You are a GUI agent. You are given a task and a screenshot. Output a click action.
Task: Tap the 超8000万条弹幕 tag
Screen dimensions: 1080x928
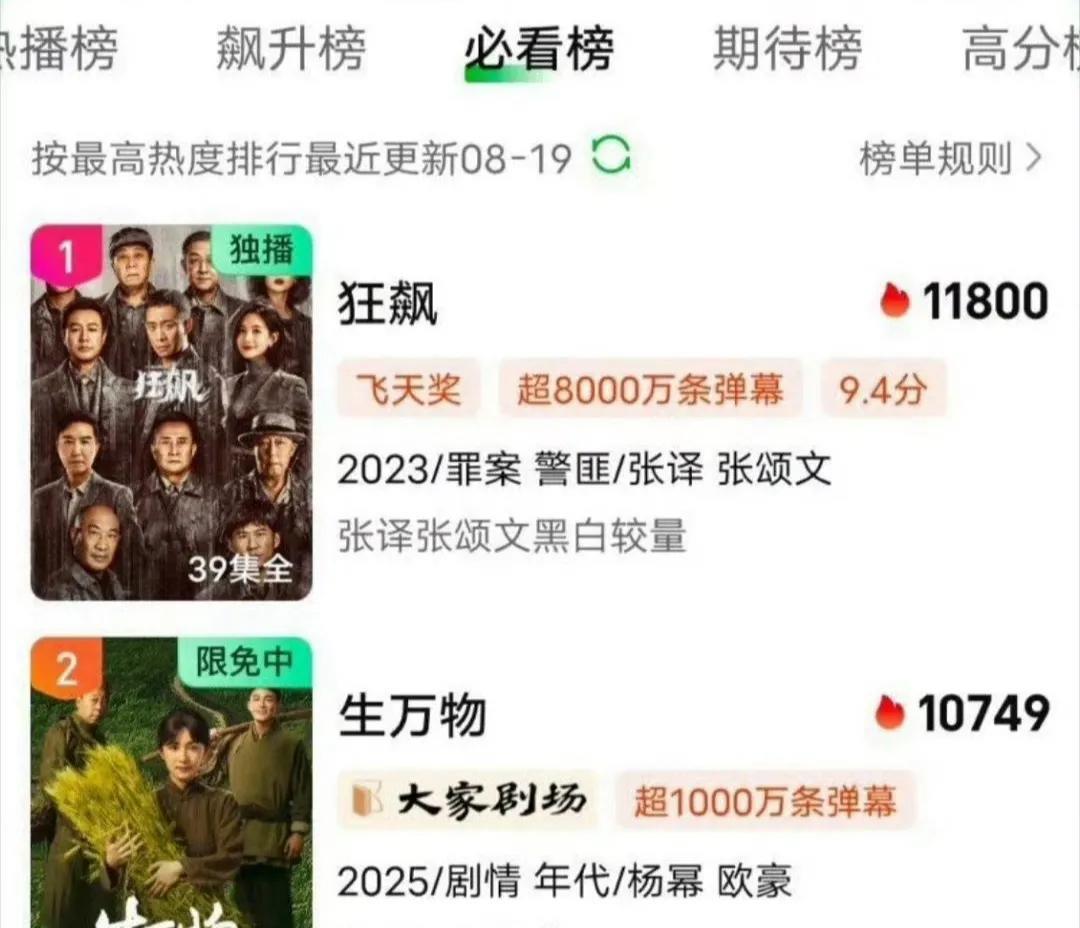650,389
